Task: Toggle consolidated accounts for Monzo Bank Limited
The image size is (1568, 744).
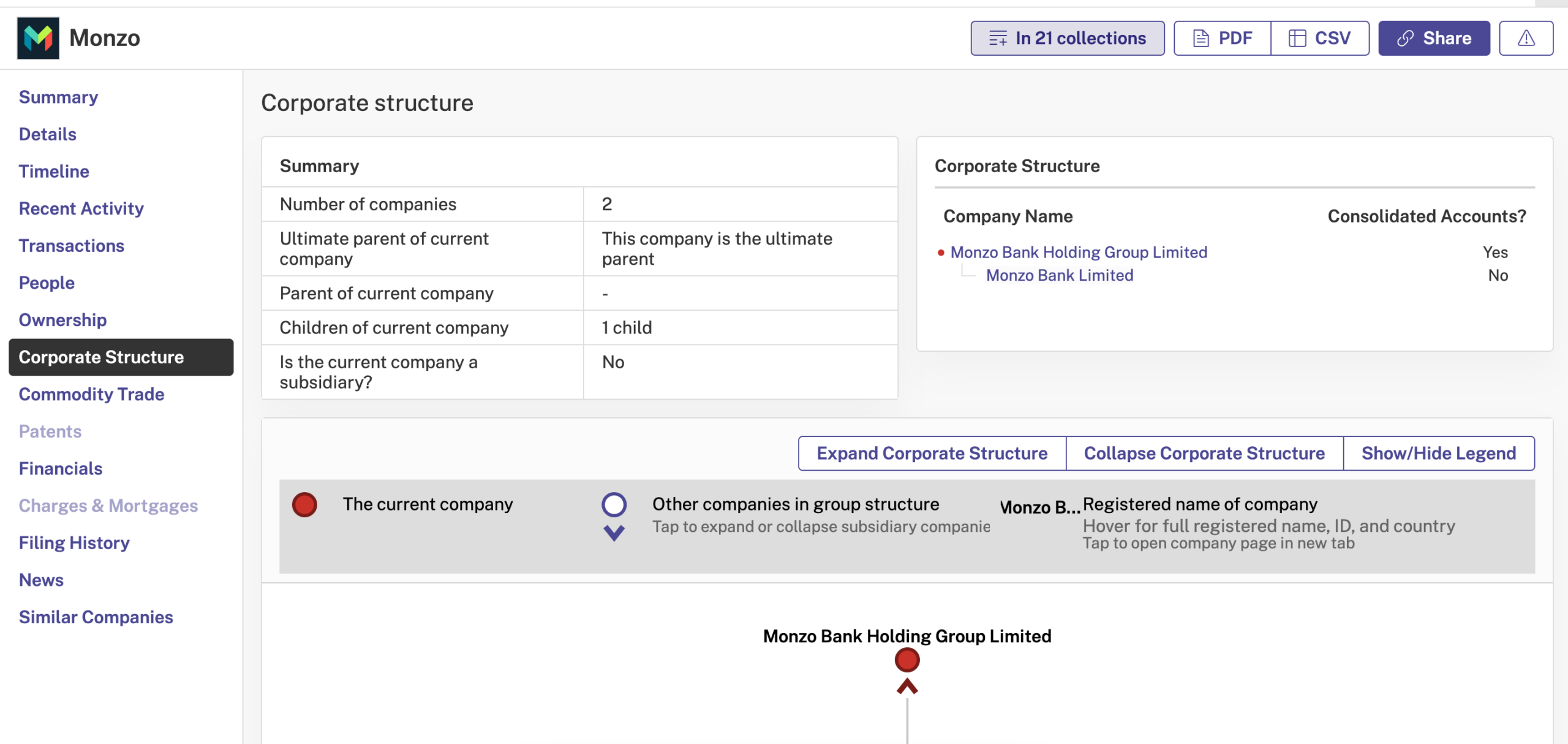Action: point(1497,276)
